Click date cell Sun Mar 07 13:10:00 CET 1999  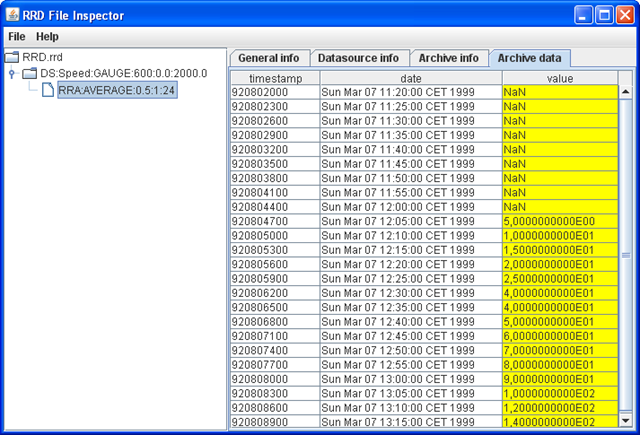click(x=411, y=408)
